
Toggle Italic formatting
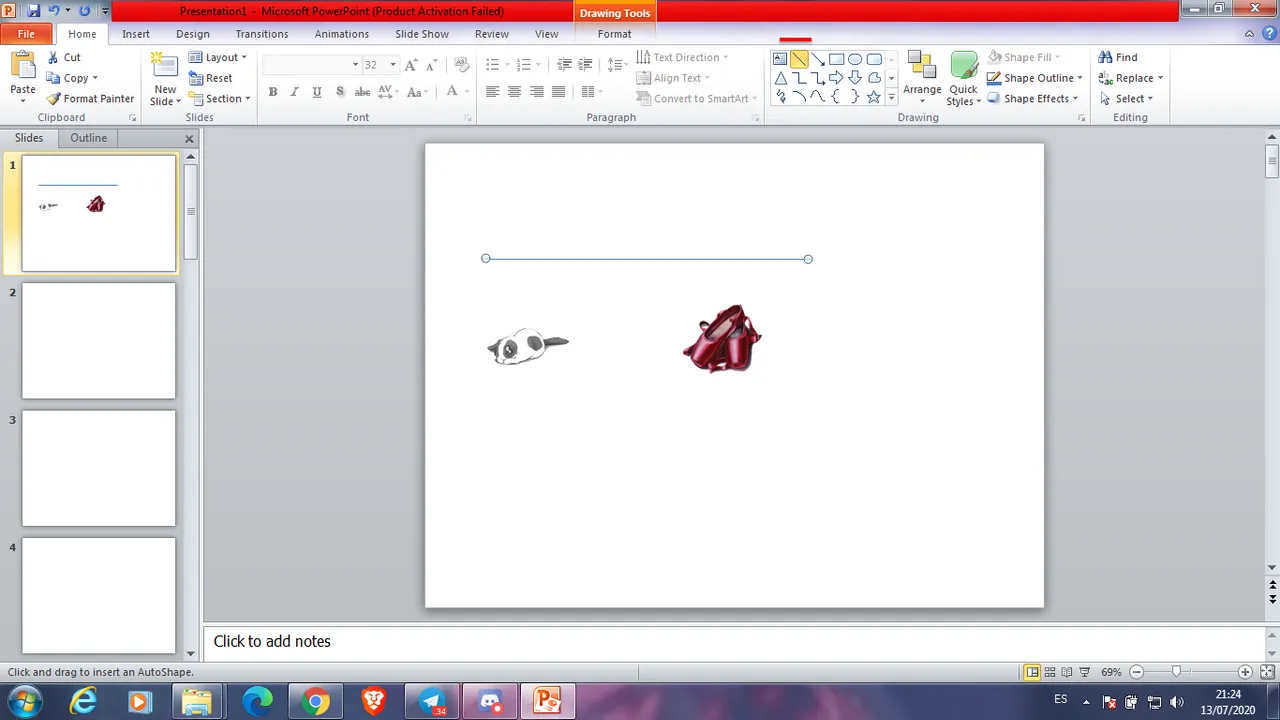294,92
